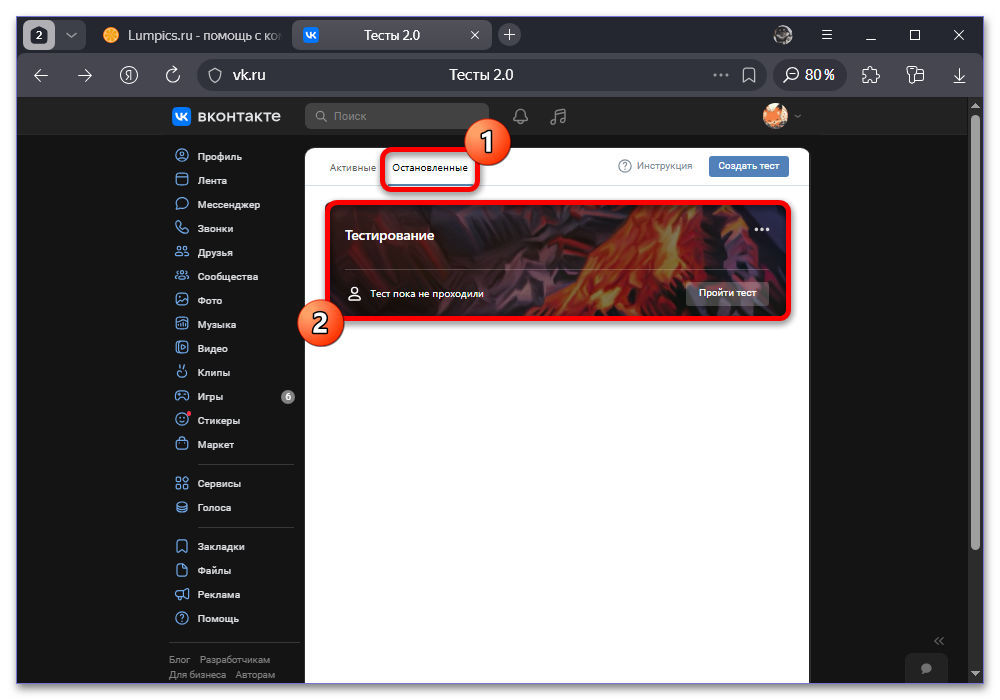Open the browser sidebar collections icon
Viewport: 1000px width, 700px height.
point(915,75)
